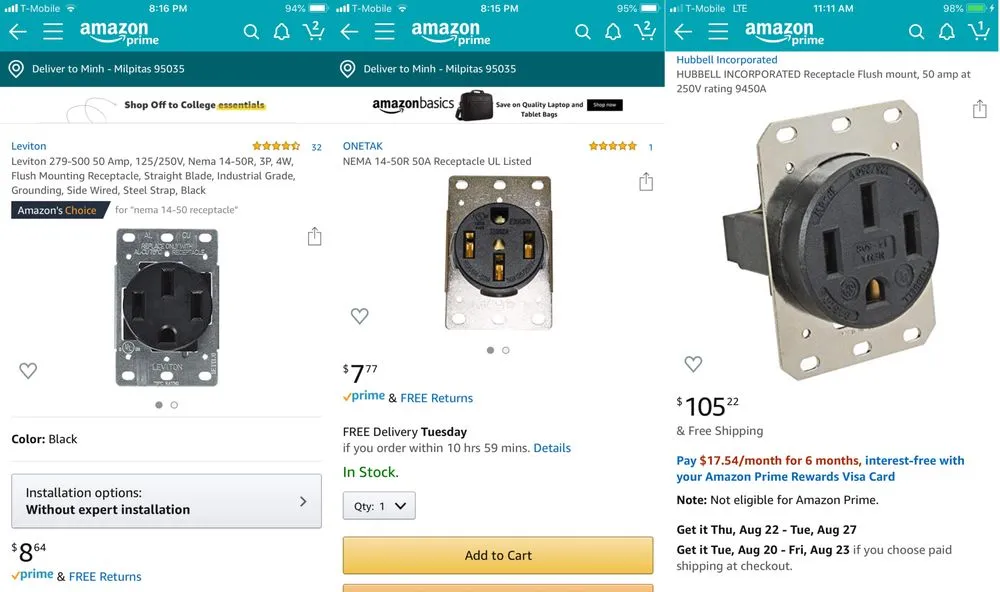1000x592 pixels.
Task: Open hamburger menu on ONETAK page
Action: click(385, 32)
